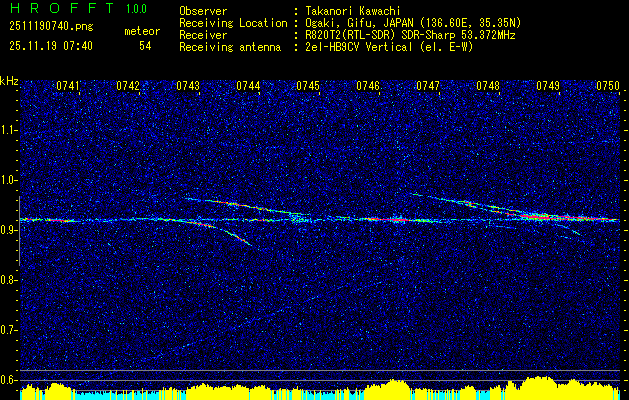
Task: Click the Receiving antenna label
Action: (x=230, y=47)
